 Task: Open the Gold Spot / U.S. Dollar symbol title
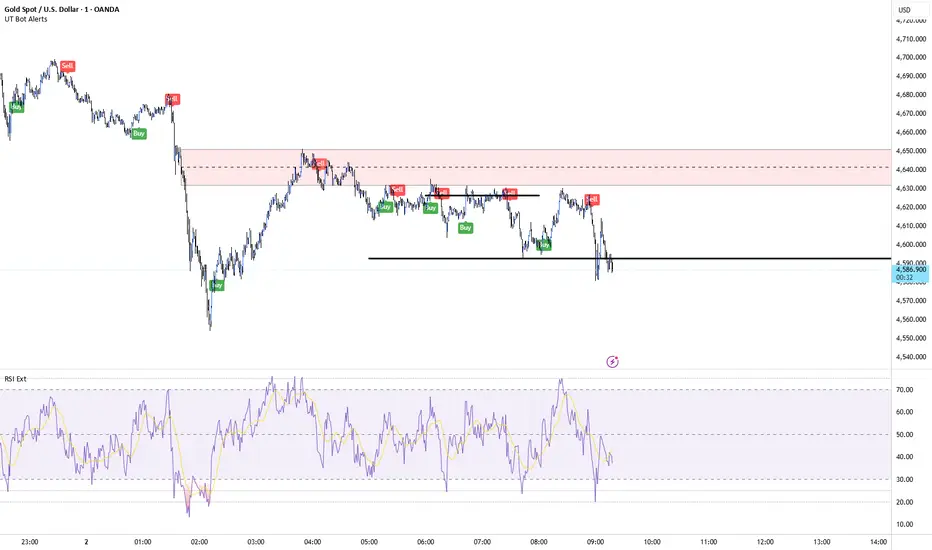point(62,10)
